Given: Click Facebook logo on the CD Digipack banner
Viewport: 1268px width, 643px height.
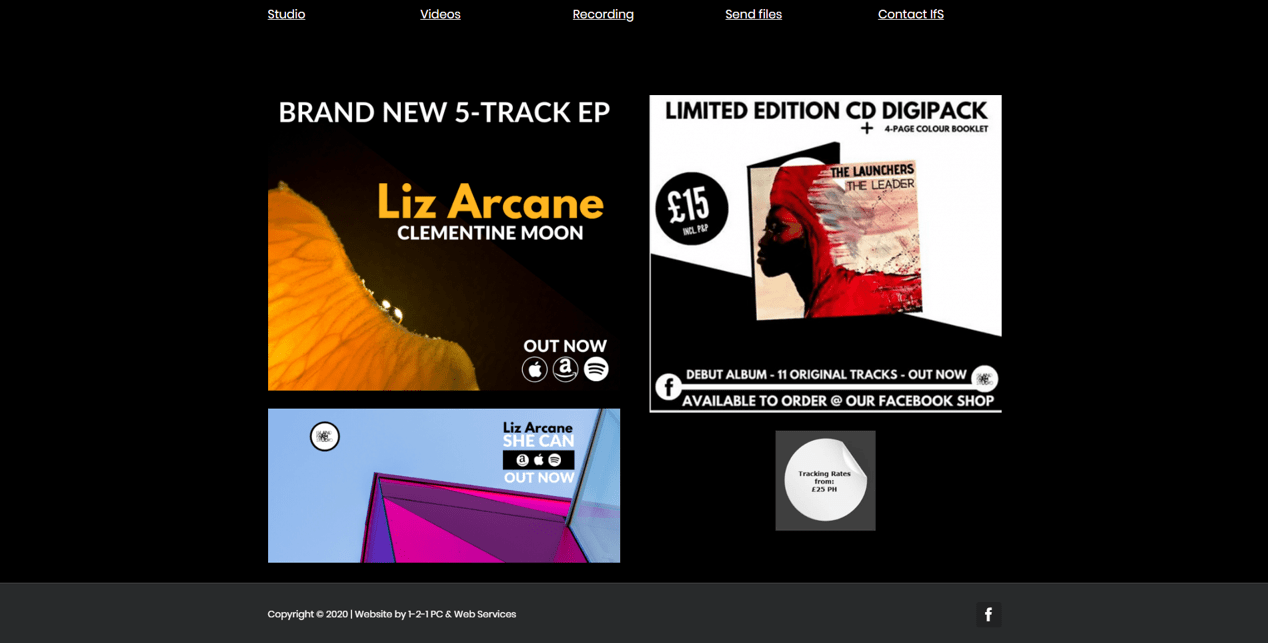Looking at the screenshot, I should pos(668,386).
